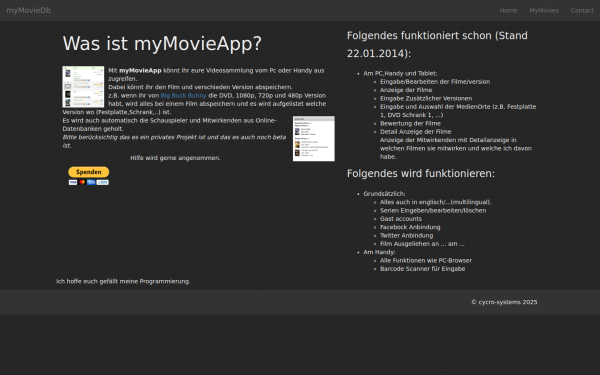
Task: Click the Mastercard icon under Spenden
Action: (x=82, y=183)
